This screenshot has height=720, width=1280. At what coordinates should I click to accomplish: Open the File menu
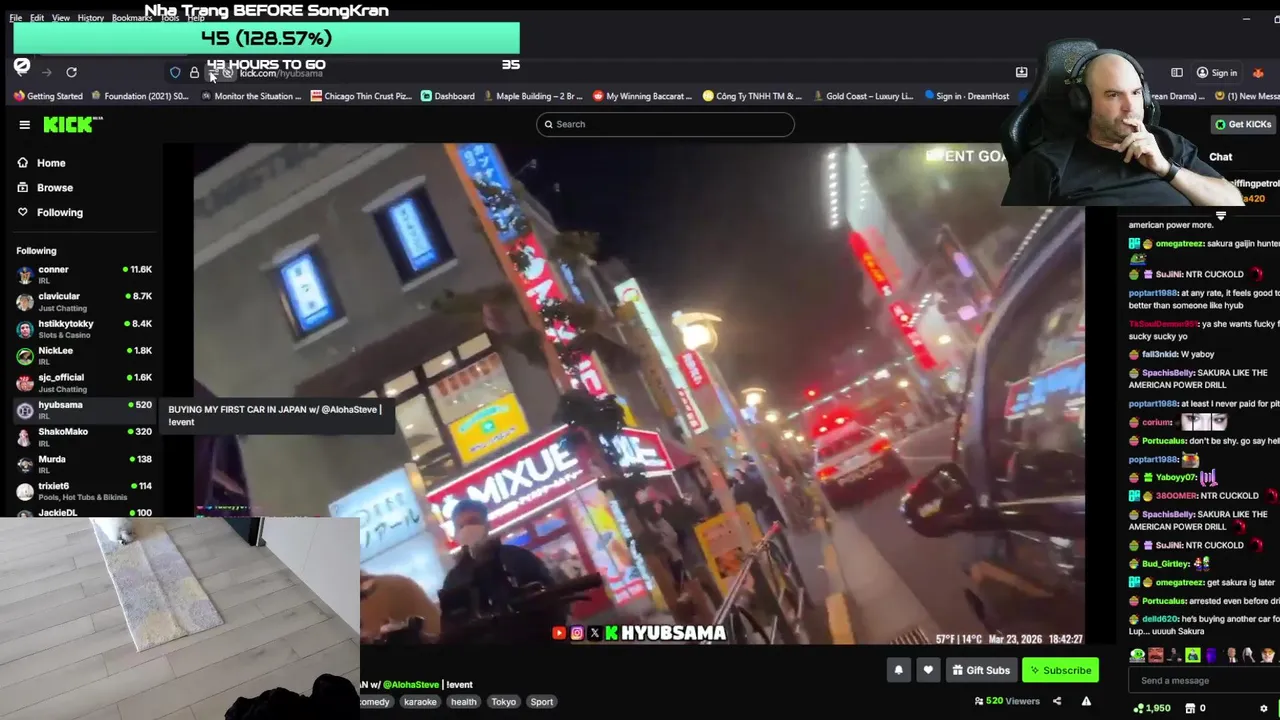click(x=16, y=18)
